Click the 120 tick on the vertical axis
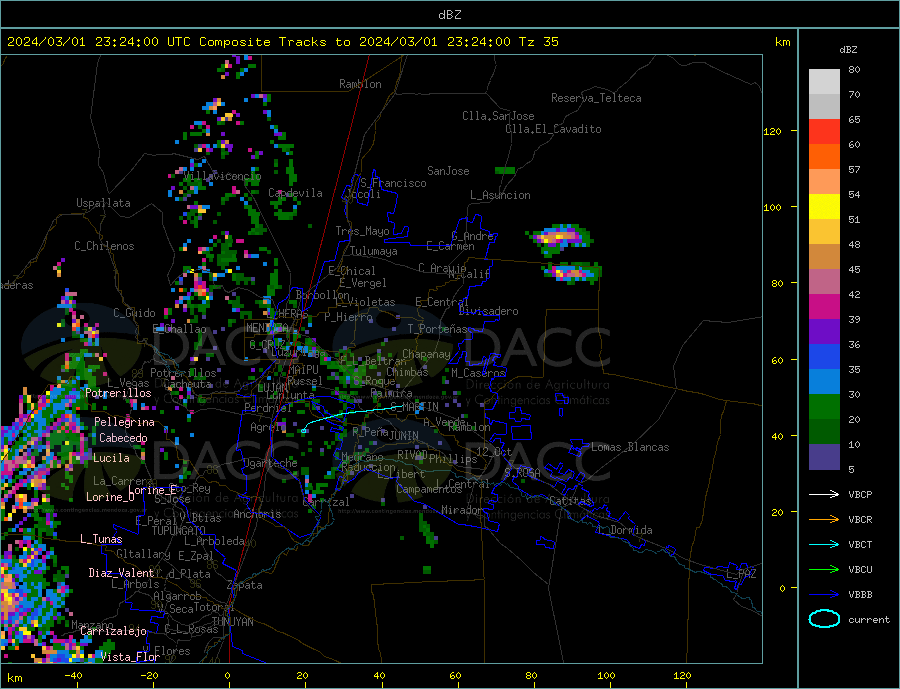Viewport: 900px width, 689px height. point(773,131)
